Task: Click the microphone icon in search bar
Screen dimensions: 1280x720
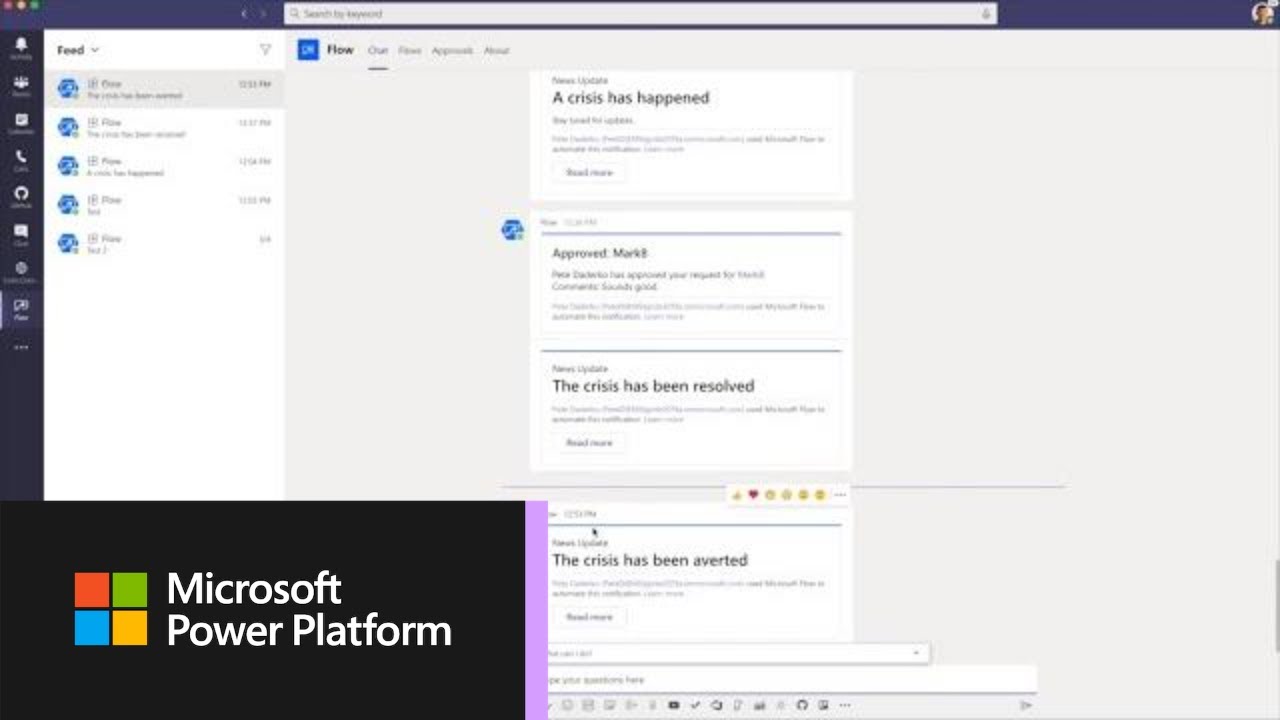Action: click(986, 13)
